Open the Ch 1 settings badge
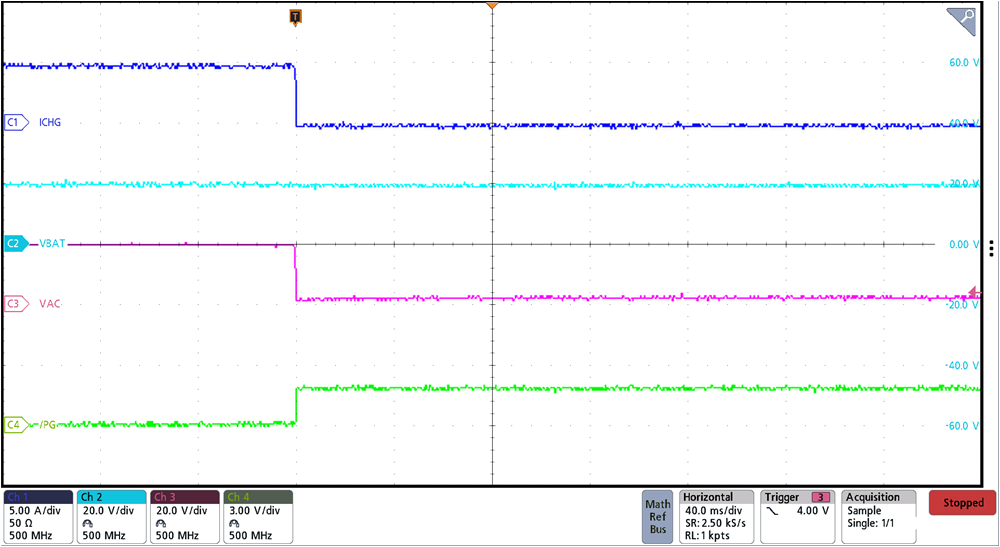This screenshot has width=1000, height=547. coord(38,516)
